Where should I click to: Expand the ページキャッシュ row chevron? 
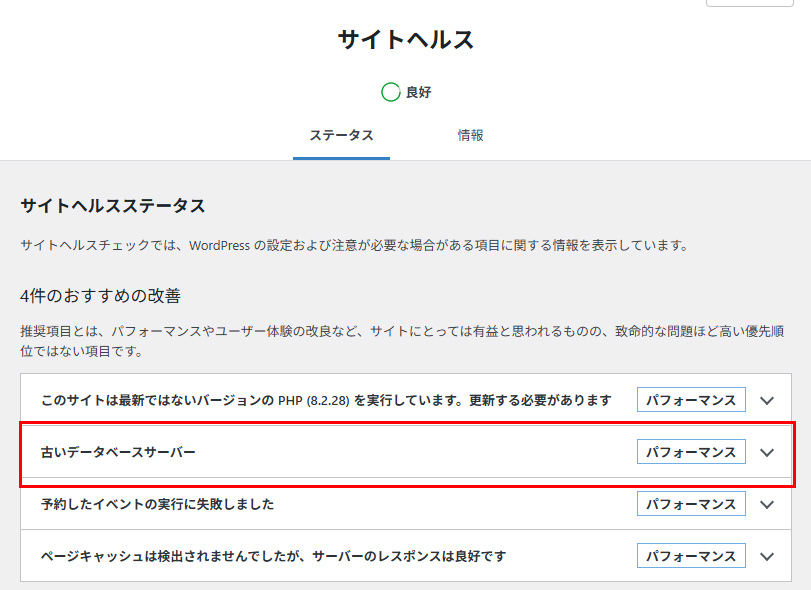coord(767,557)
